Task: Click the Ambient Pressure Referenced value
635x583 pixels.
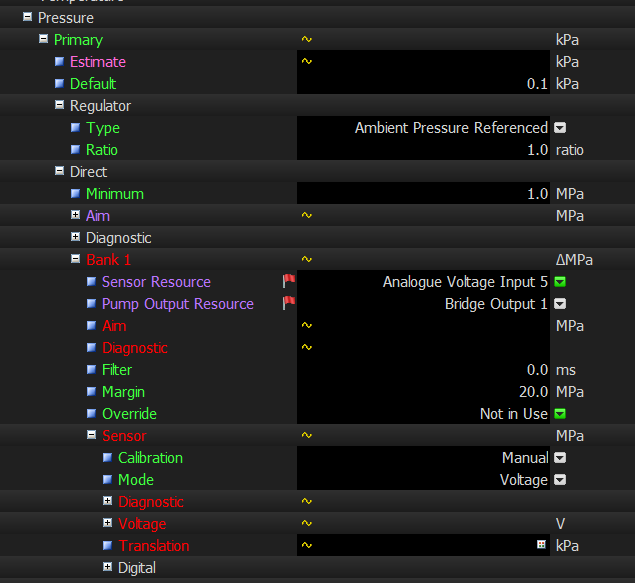Action: point(451,128)
